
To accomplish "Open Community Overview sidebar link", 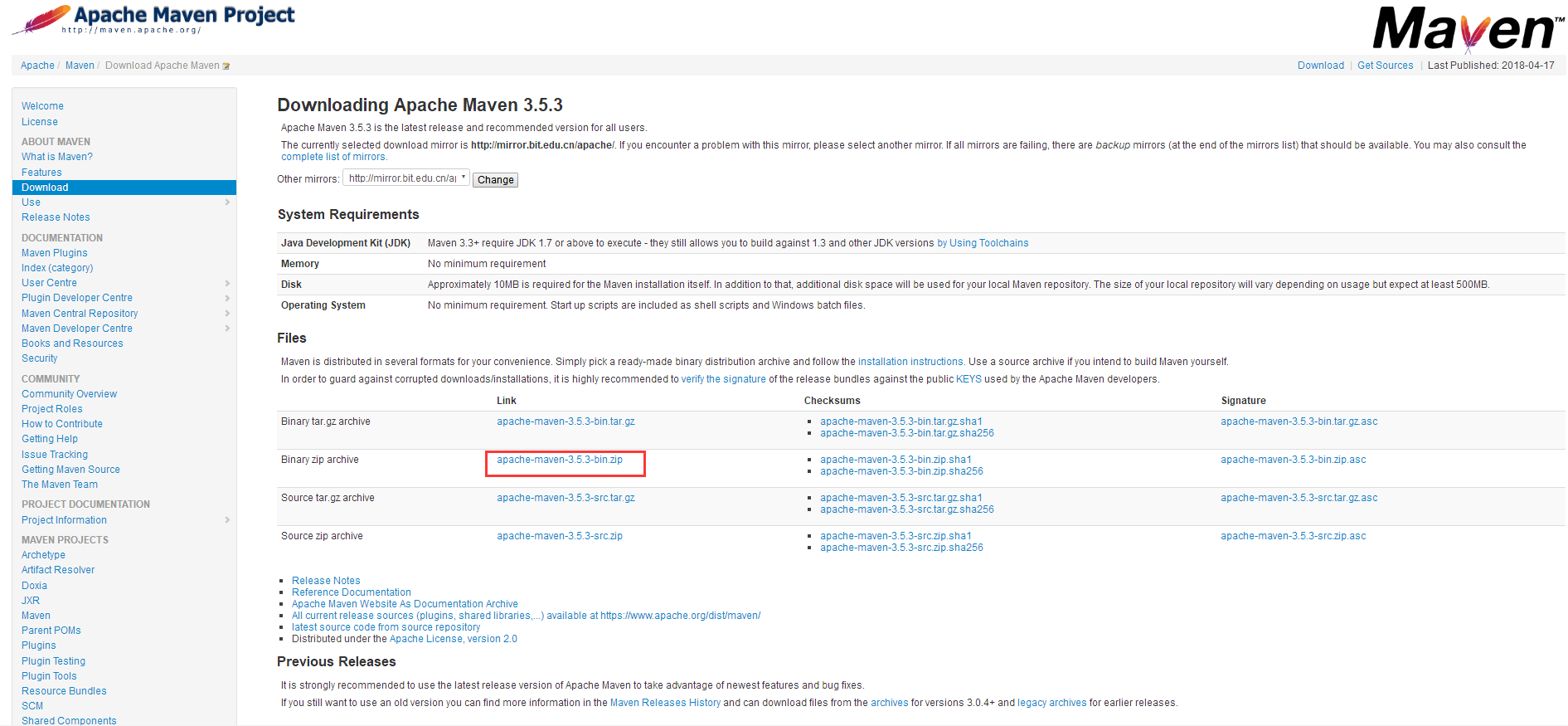I will 70,394.
